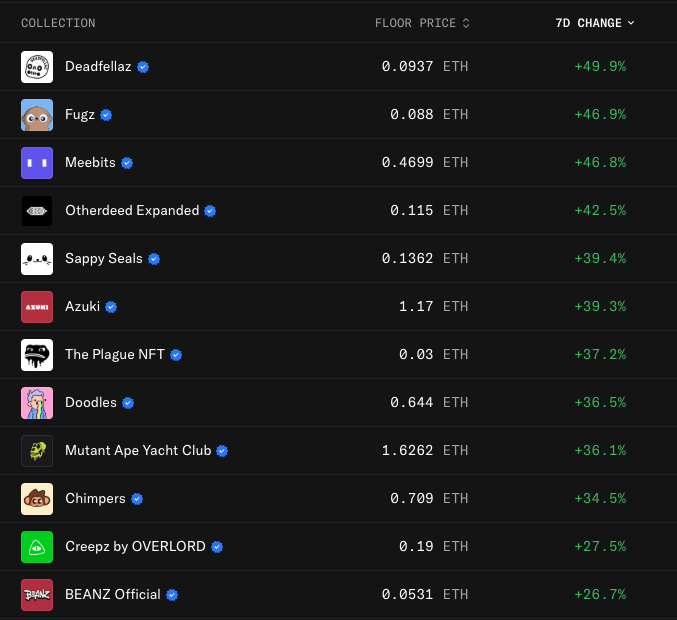The image size is (677, 620).
Task: Open the Chimpers collection name link
Action: coord(95,499)
